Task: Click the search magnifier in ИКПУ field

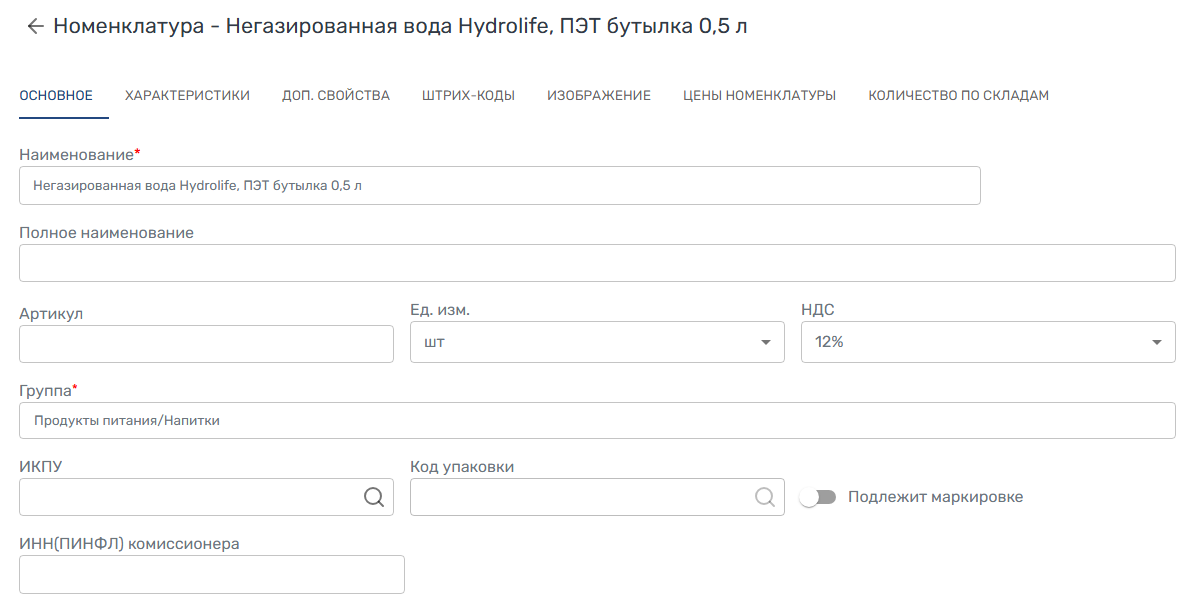Action: [374, 497]
